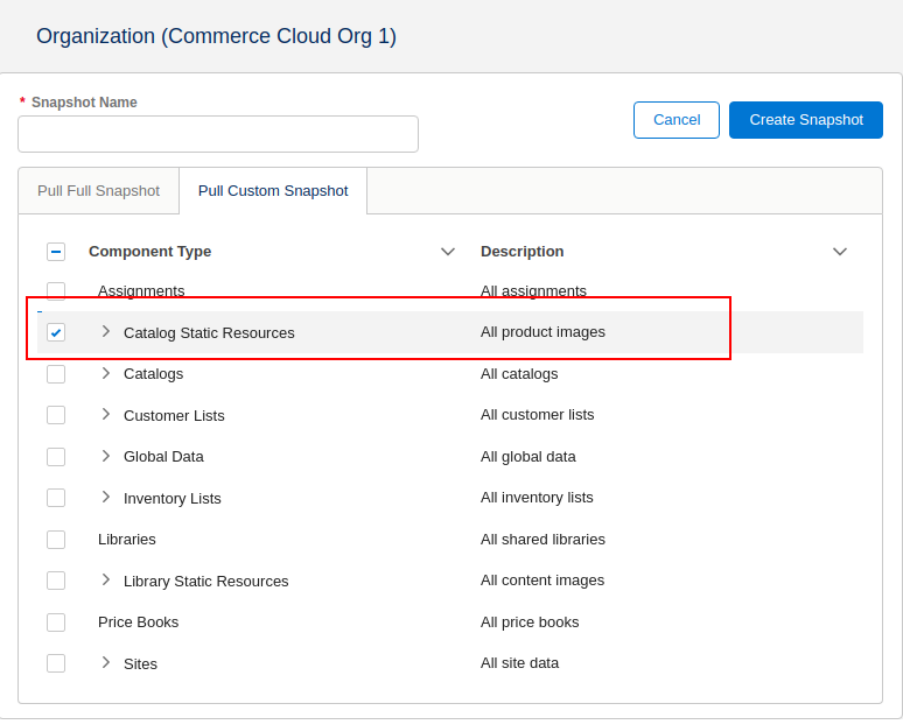The width and height of the screenshot is (904, 720).
Task: Click the Library Static Resources label
Action: tap(206, 581)
